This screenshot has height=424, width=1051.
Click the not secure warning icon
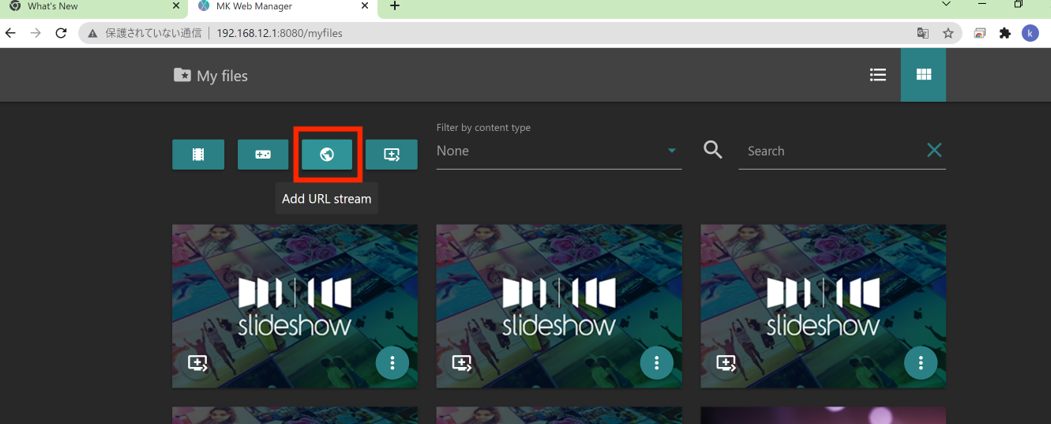[92, 33]
